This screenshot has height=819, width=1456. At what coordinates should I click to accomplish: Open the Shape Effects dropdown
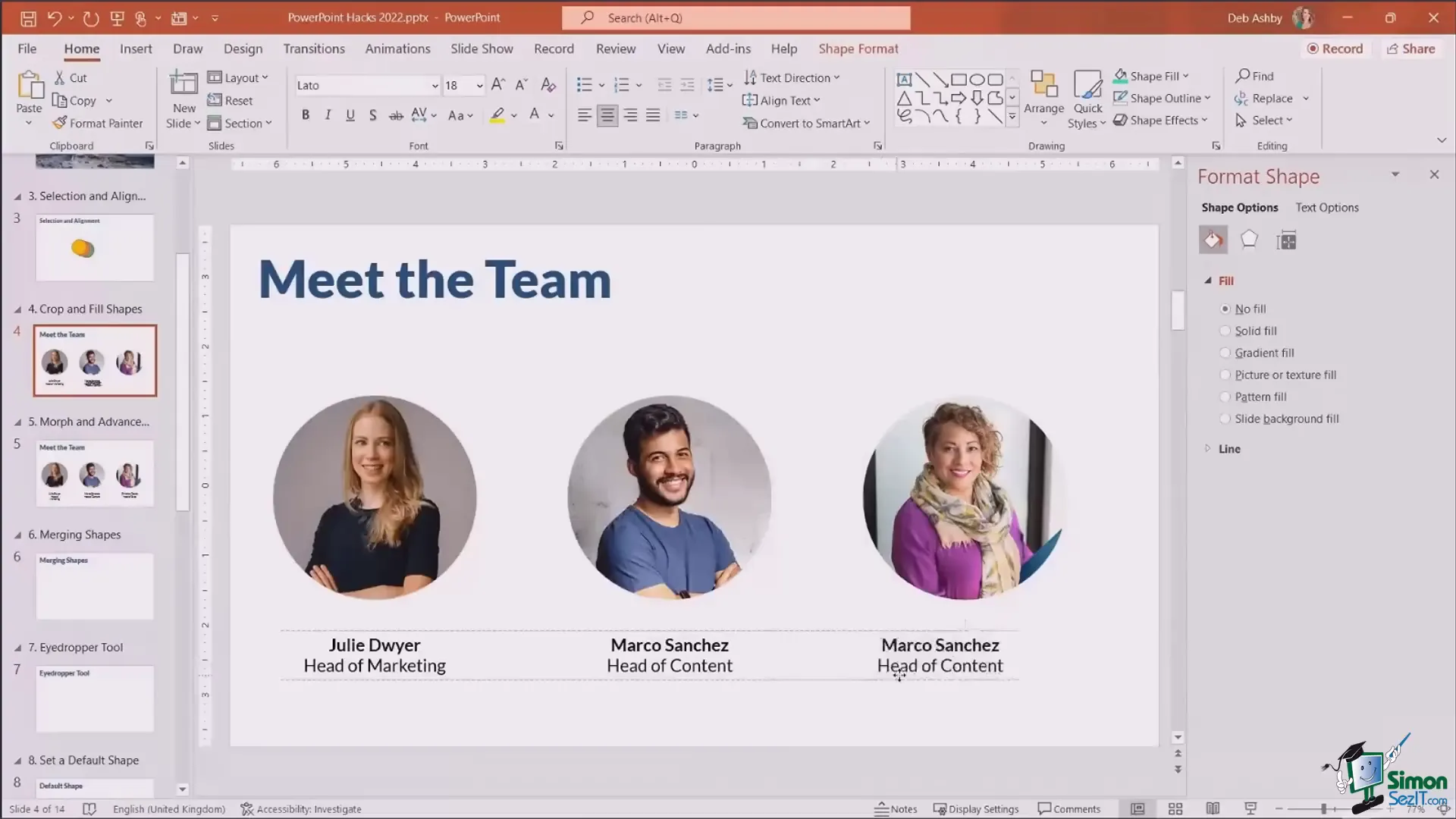point(1160,120)
